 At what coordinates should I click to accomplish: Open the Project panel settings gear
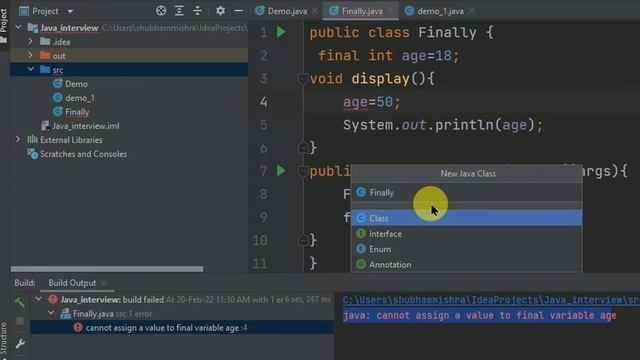(x=220, y=11)
